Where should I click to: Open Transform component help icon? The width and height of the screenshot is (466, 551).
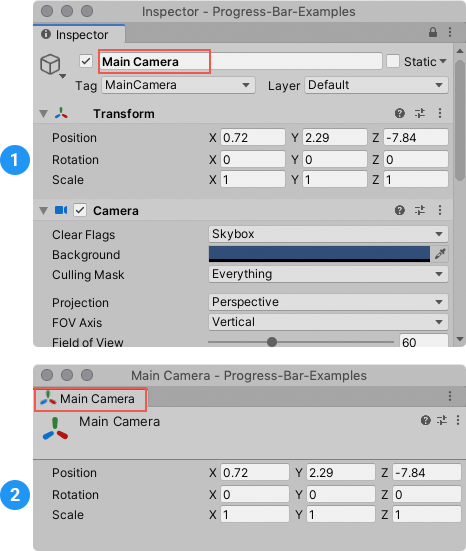tap(400, 113)
